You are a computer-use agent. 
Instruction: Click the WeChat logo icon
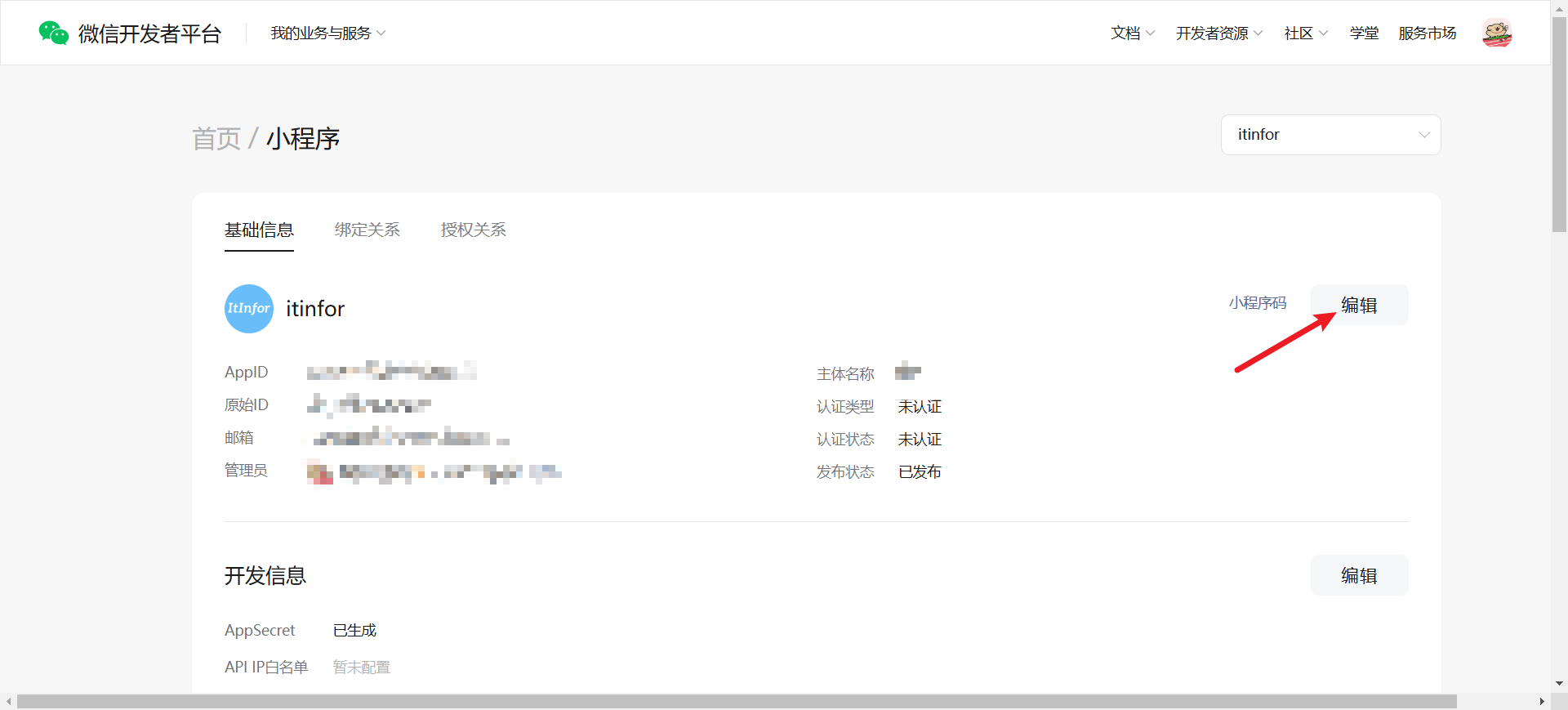click(x=53, y=33)
